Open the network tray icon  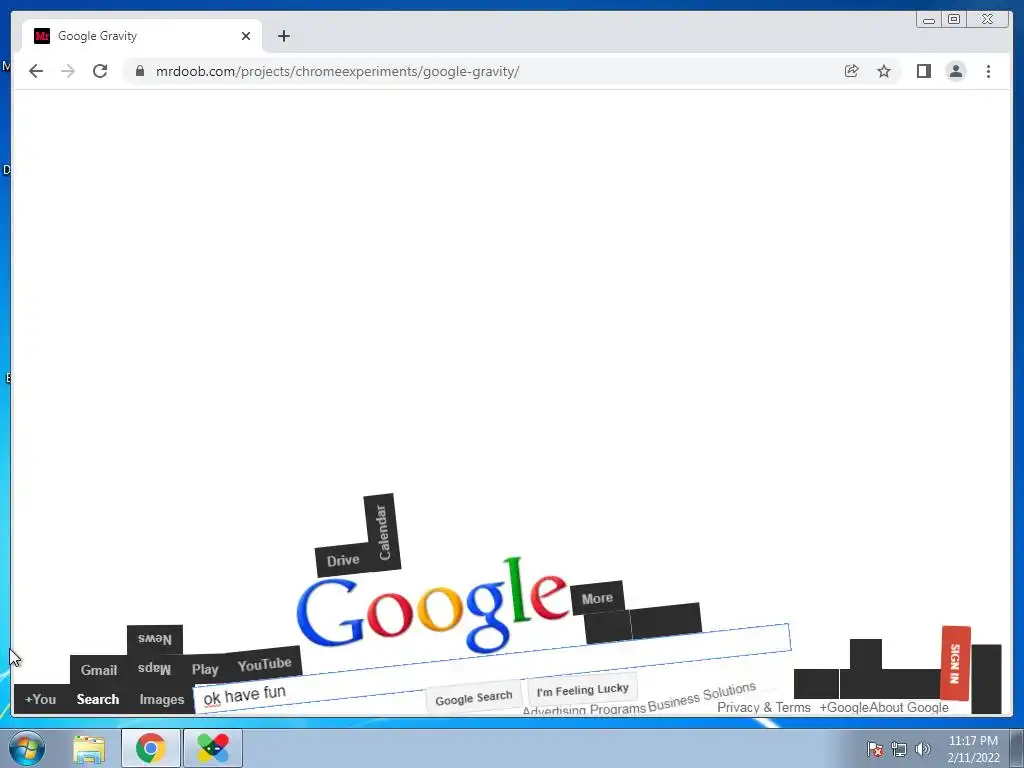tap(899, 750)
